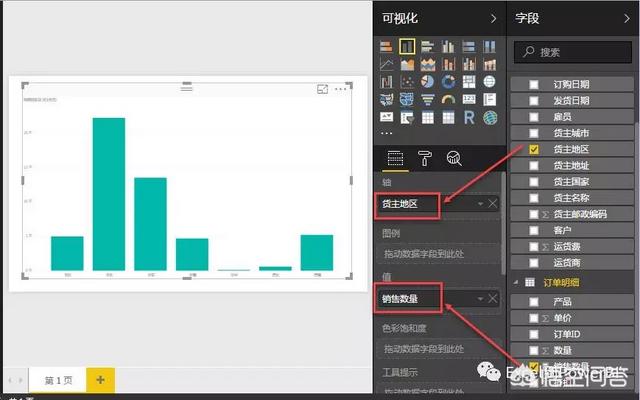This screenshot has width=640, height=400.
Task: Focus the 搜索 field search box
Action: (x=572, y=52)
